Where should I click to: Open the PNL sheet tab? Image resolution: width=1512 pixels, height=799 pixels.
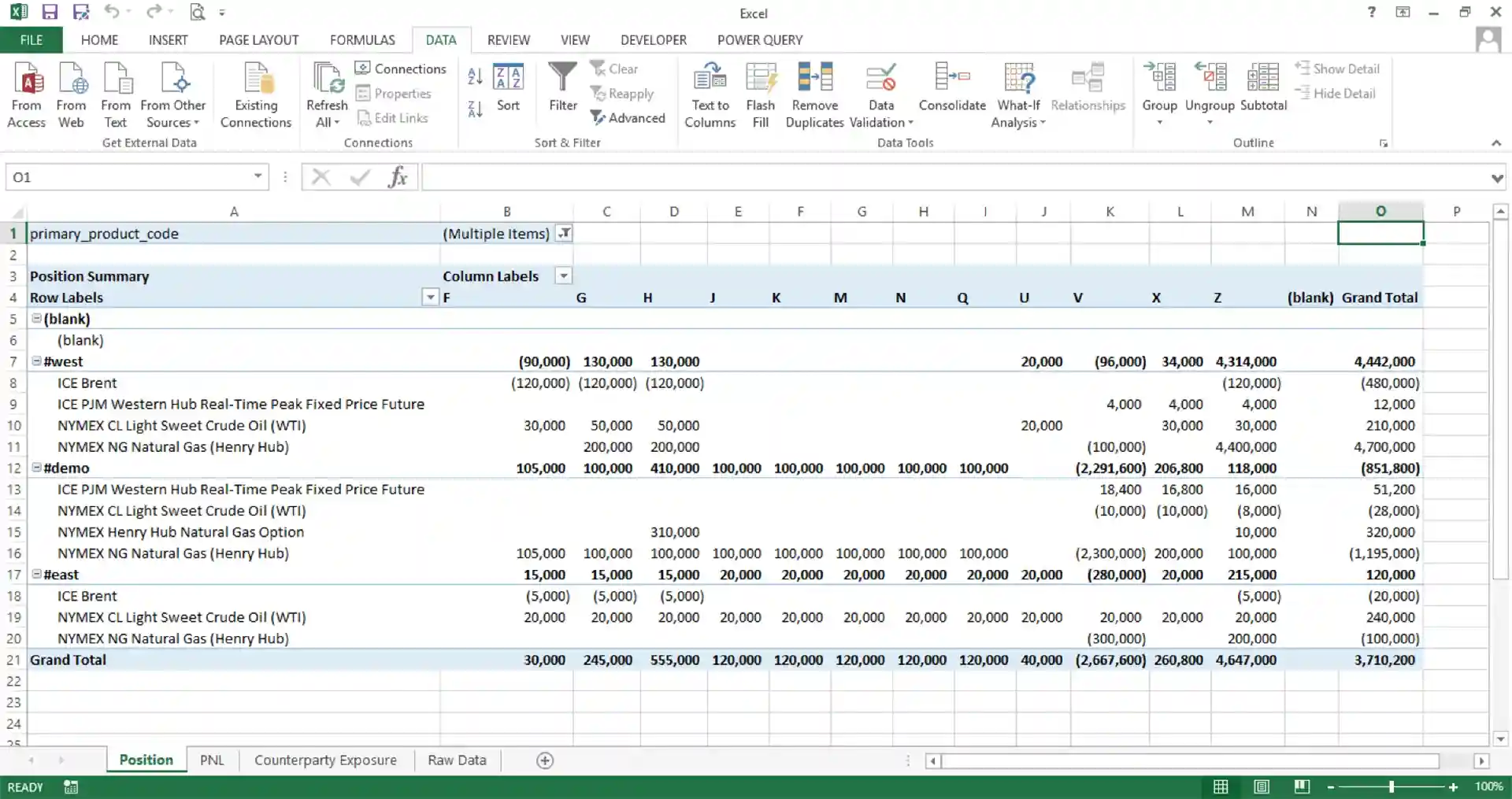[x=212, y=760]
